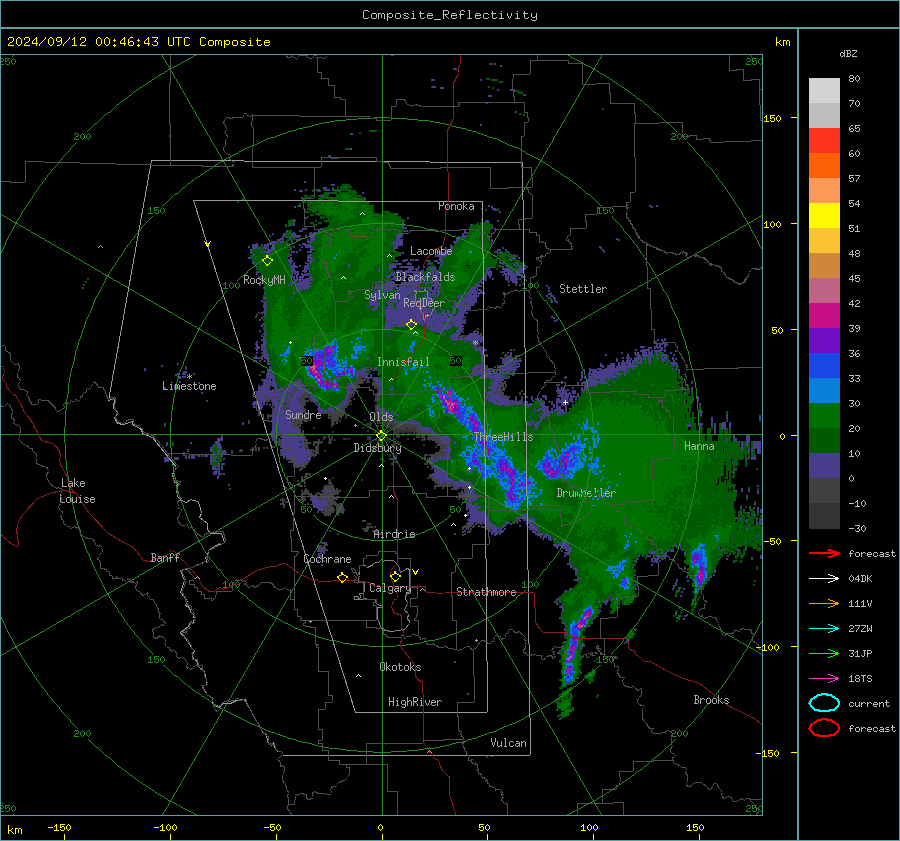Click the Okotoks city label
The height and width of the screenshot is (841, 900).
[x=400, y=667]
